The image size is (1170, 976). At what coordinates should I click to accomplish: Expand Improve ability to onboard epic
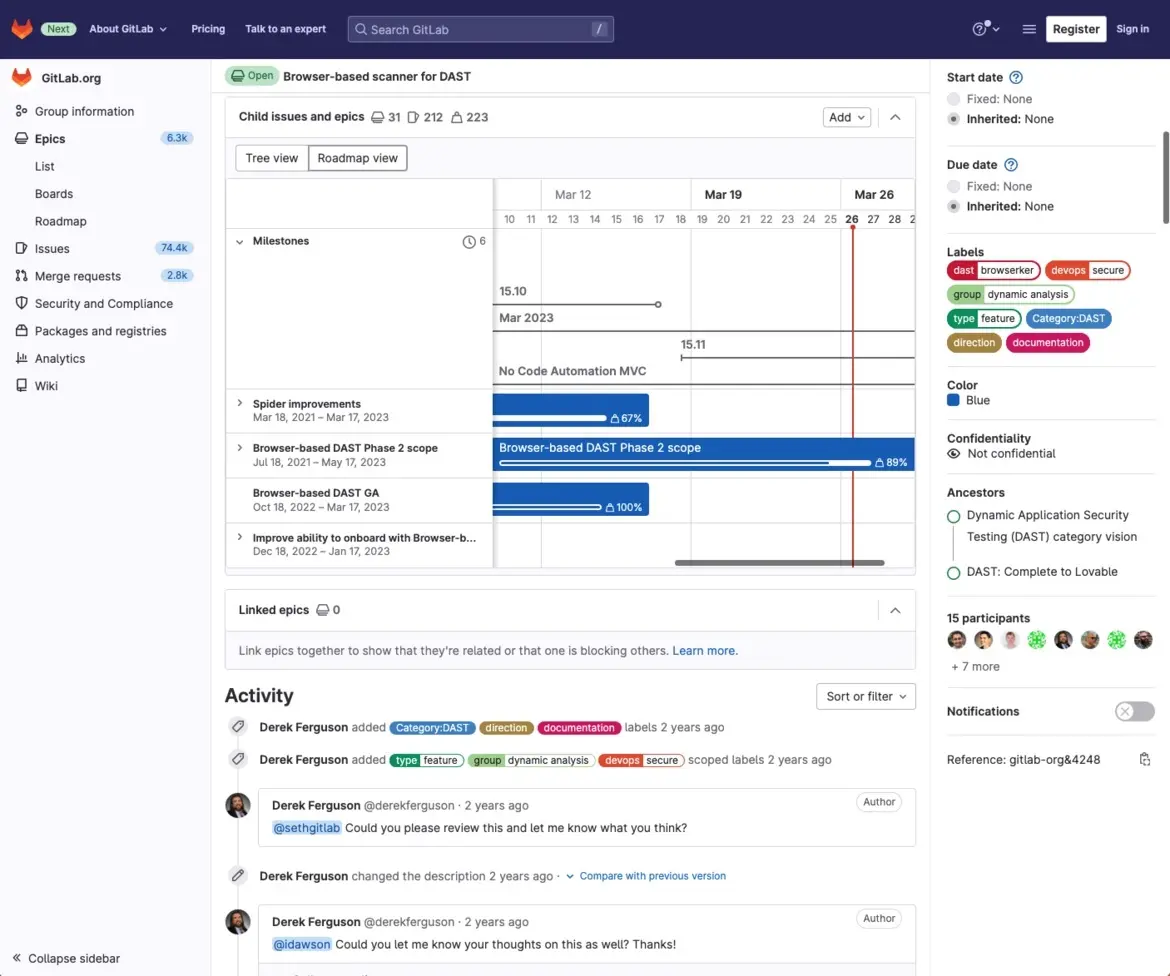coord(240,537)
